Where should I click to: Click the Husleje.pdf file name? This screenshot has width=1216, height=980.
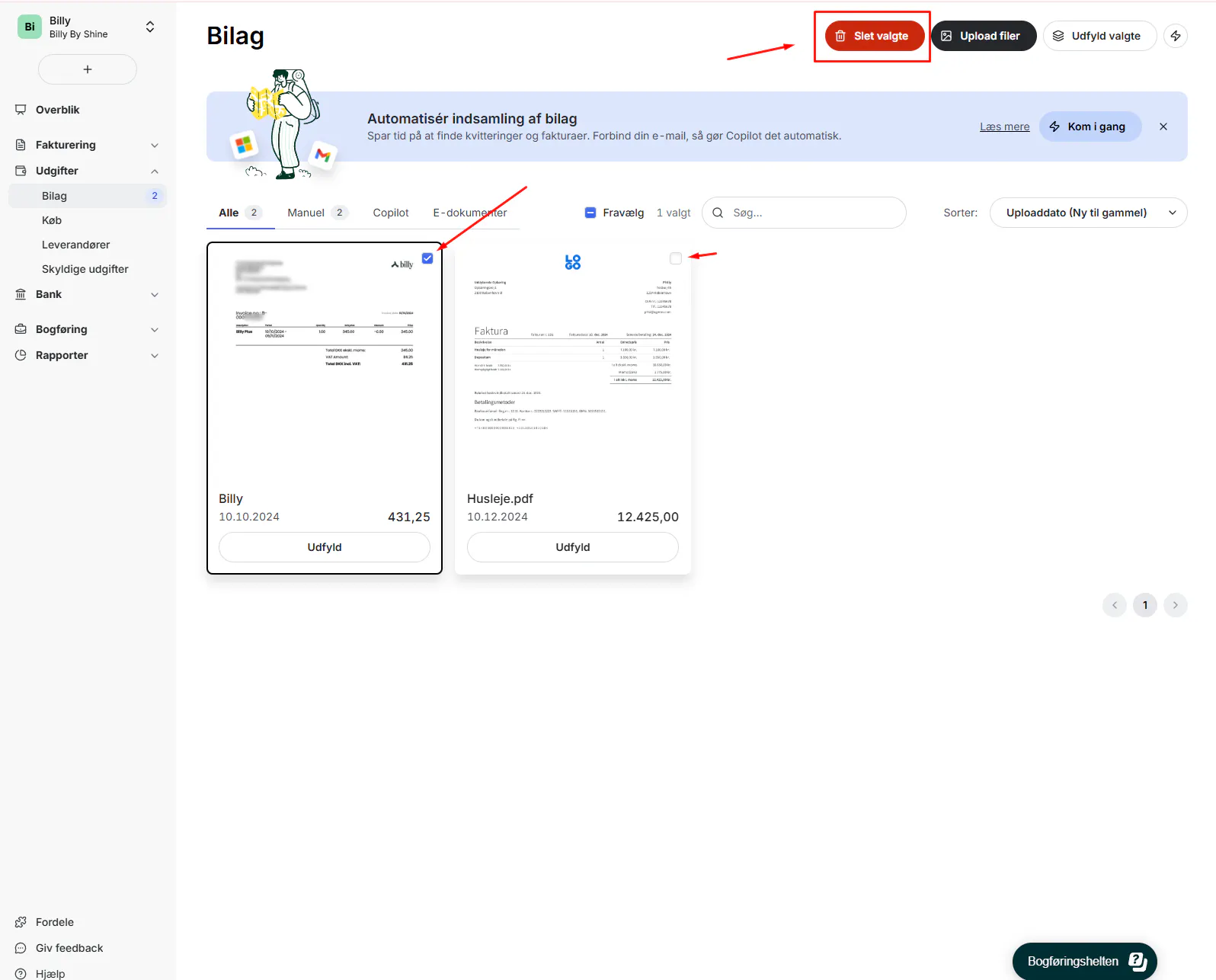pos(500,498)
